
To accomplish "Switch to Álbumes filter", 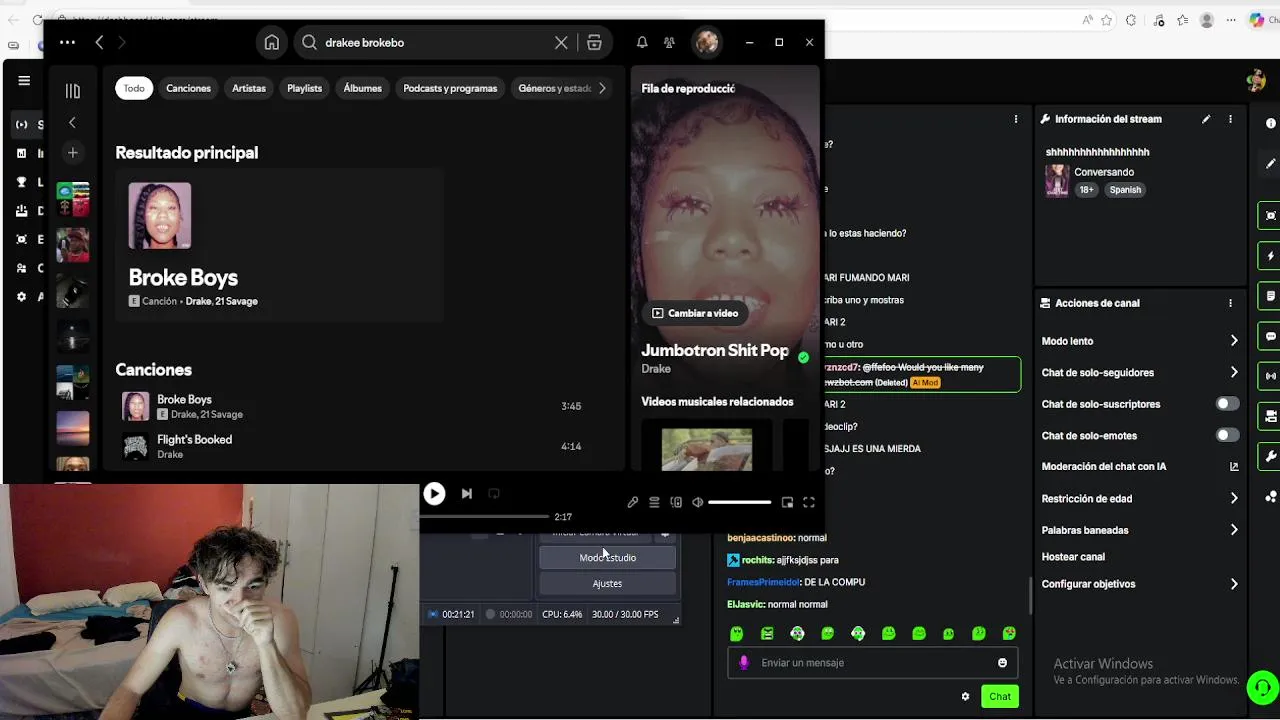I will tap(362, 88).
